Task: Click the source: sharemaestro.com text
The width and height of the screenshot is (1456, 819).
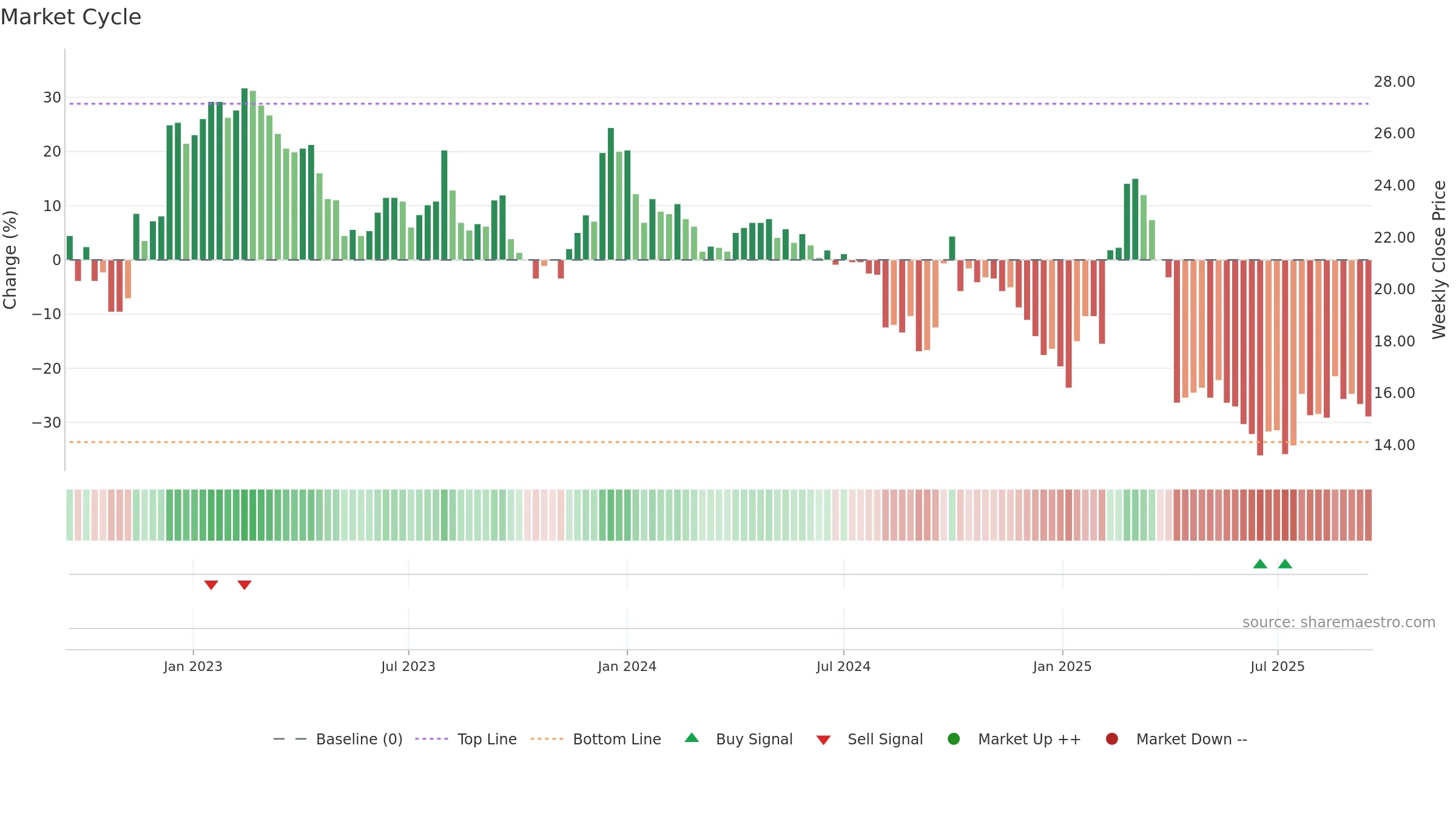Action: (x=1339, y=622)
